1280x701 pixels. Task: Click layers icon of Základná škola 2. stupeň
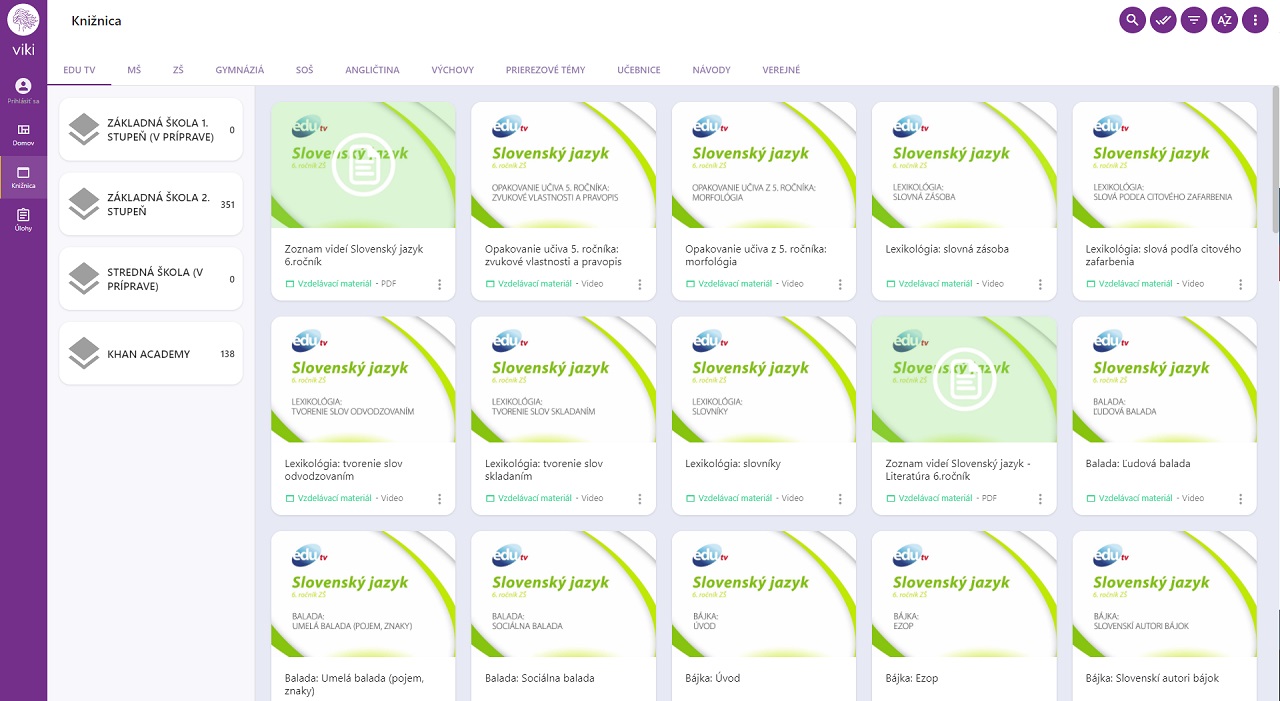point(83,205)
